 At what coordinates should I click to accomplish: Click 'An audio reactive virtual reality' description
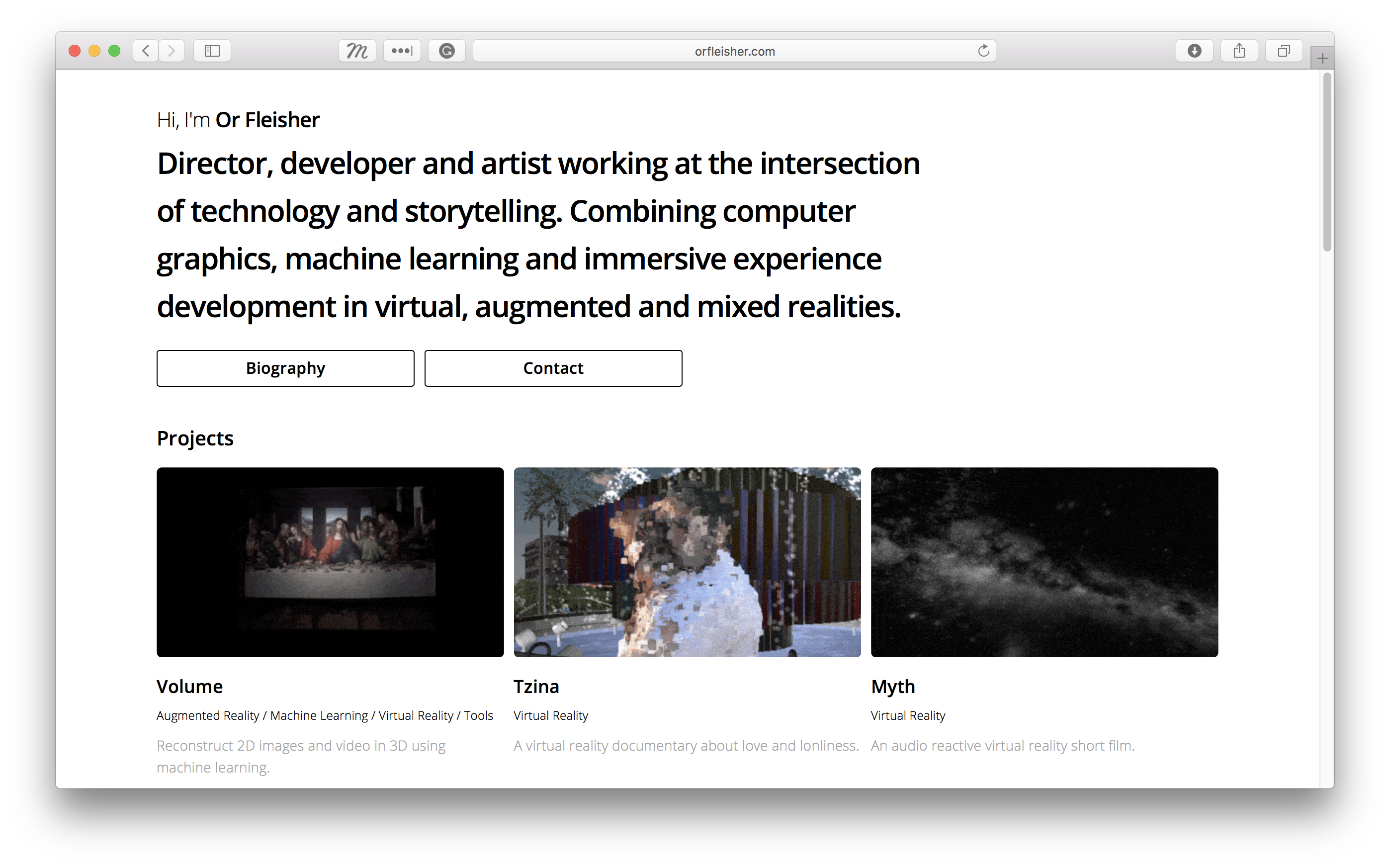[x=1003, y=746]
